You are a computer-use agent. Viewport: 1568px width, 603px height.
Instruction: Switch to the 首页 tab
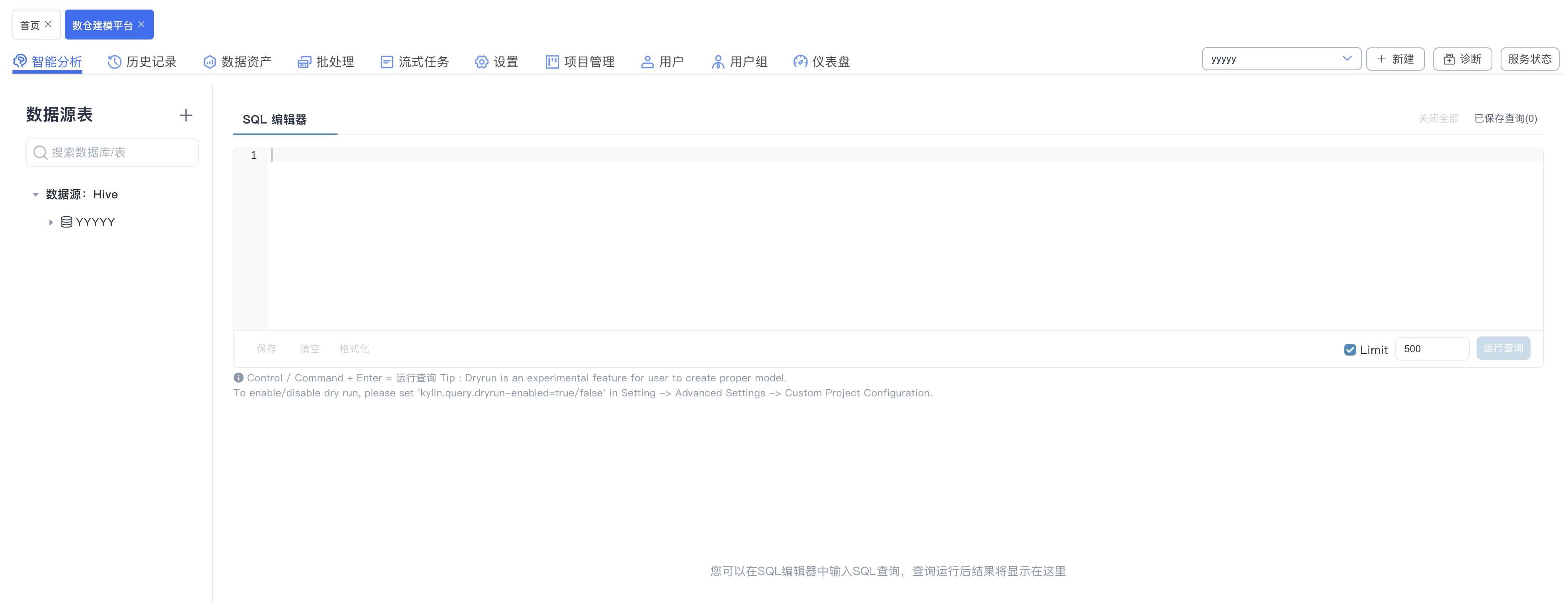pyautogui.click(x=29, y=25)
